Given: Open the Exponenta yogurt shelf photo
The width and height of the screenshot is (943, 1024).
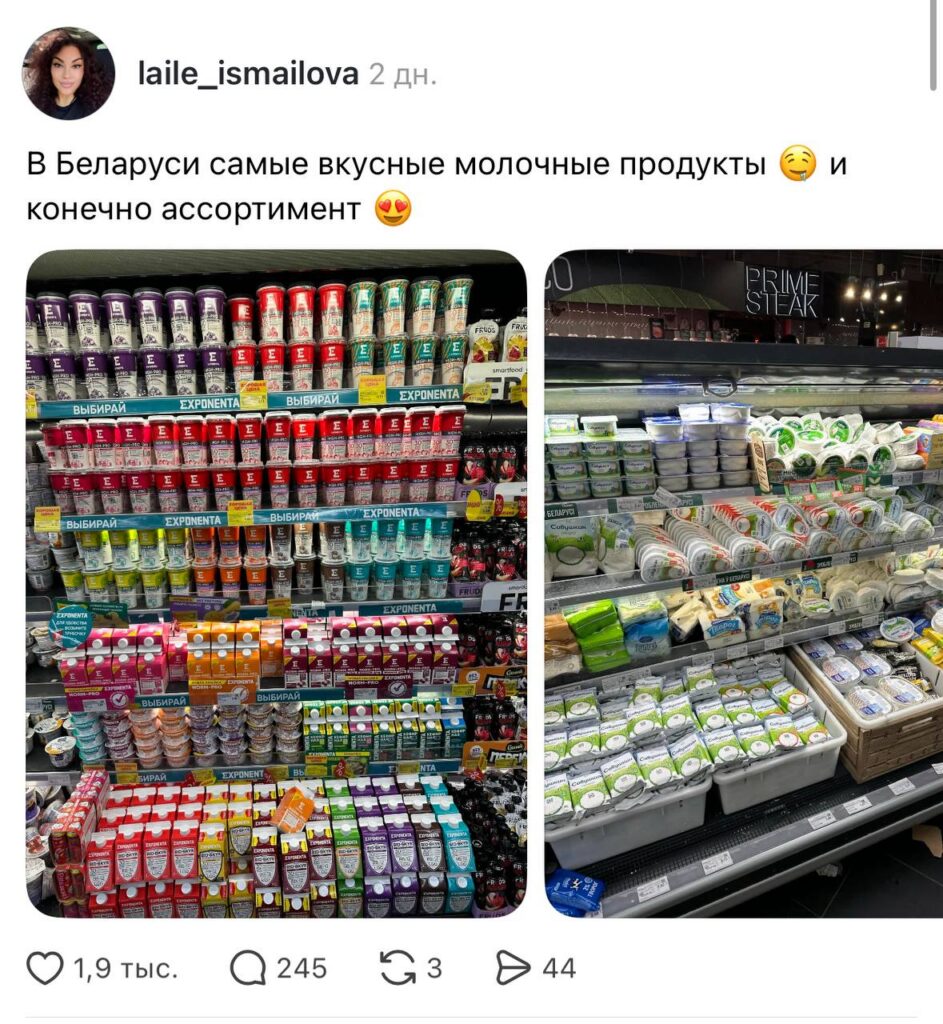Looking at the screenshot, I should [276, 583].
